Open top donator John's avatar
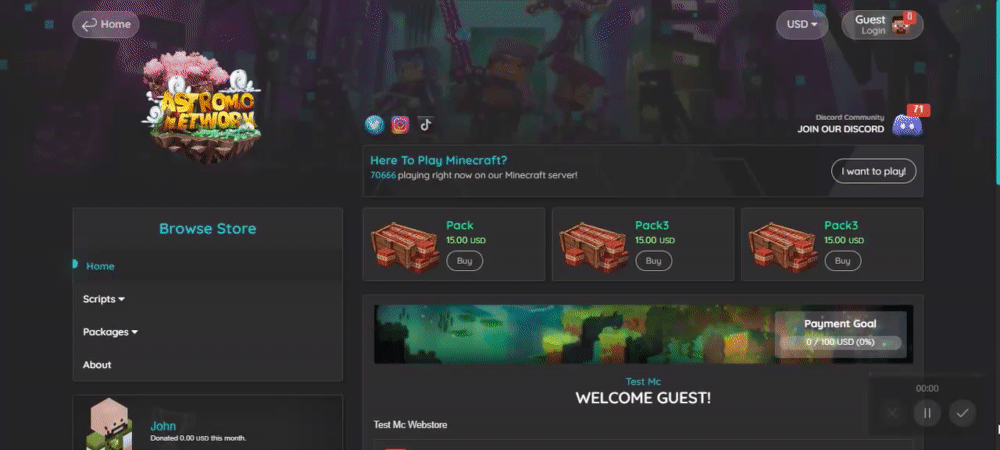Image resolution: width=1000 pixels, height=450 pixels. (109, 423)
